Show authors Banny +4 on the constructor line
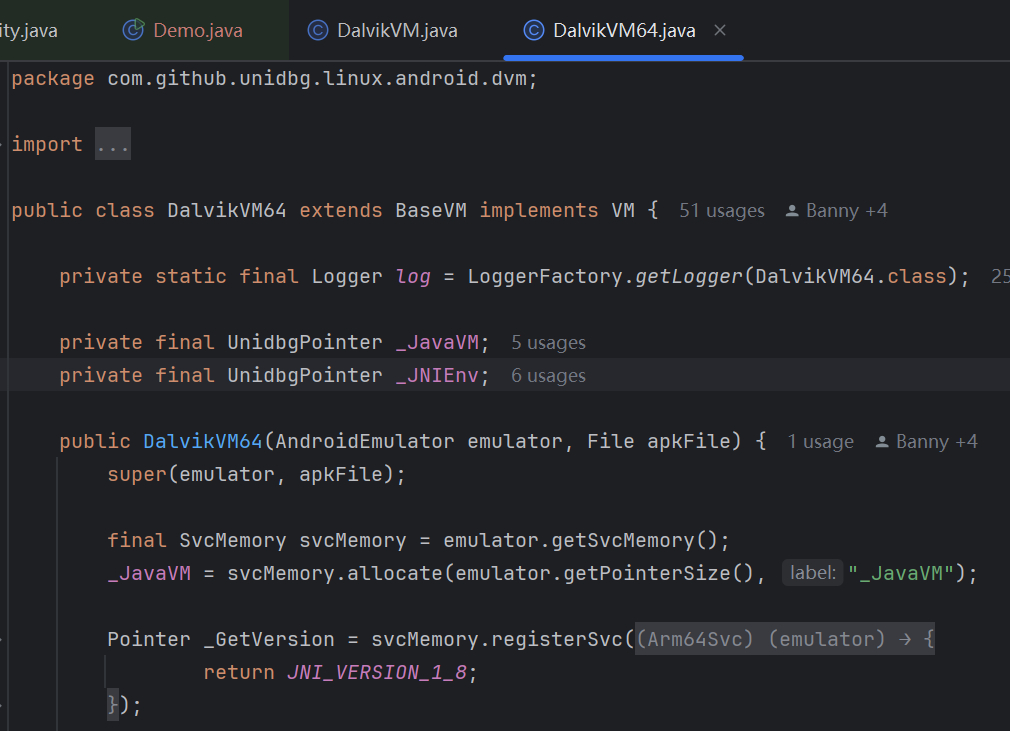This screenshot has width=1010, height=731. click(937, 442)
